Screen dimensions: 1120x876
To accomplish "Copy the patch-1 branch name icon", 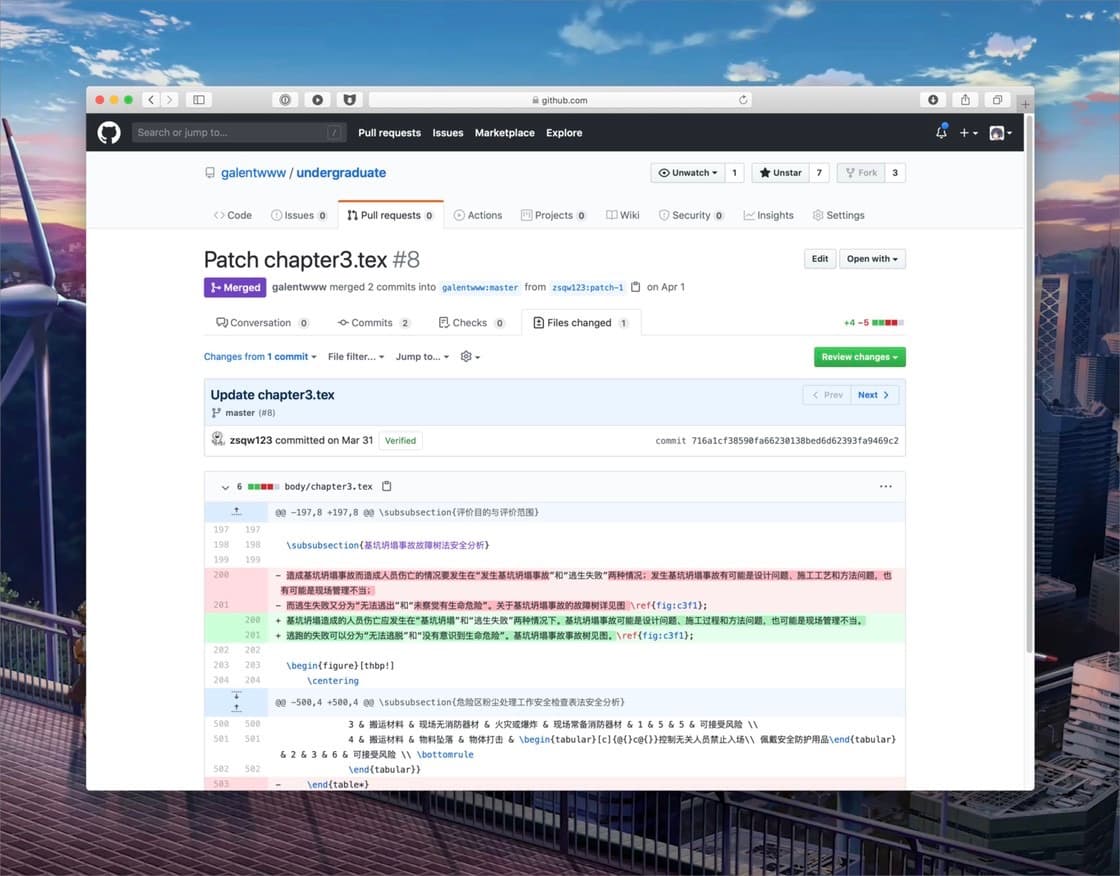I will click(635, 287).
